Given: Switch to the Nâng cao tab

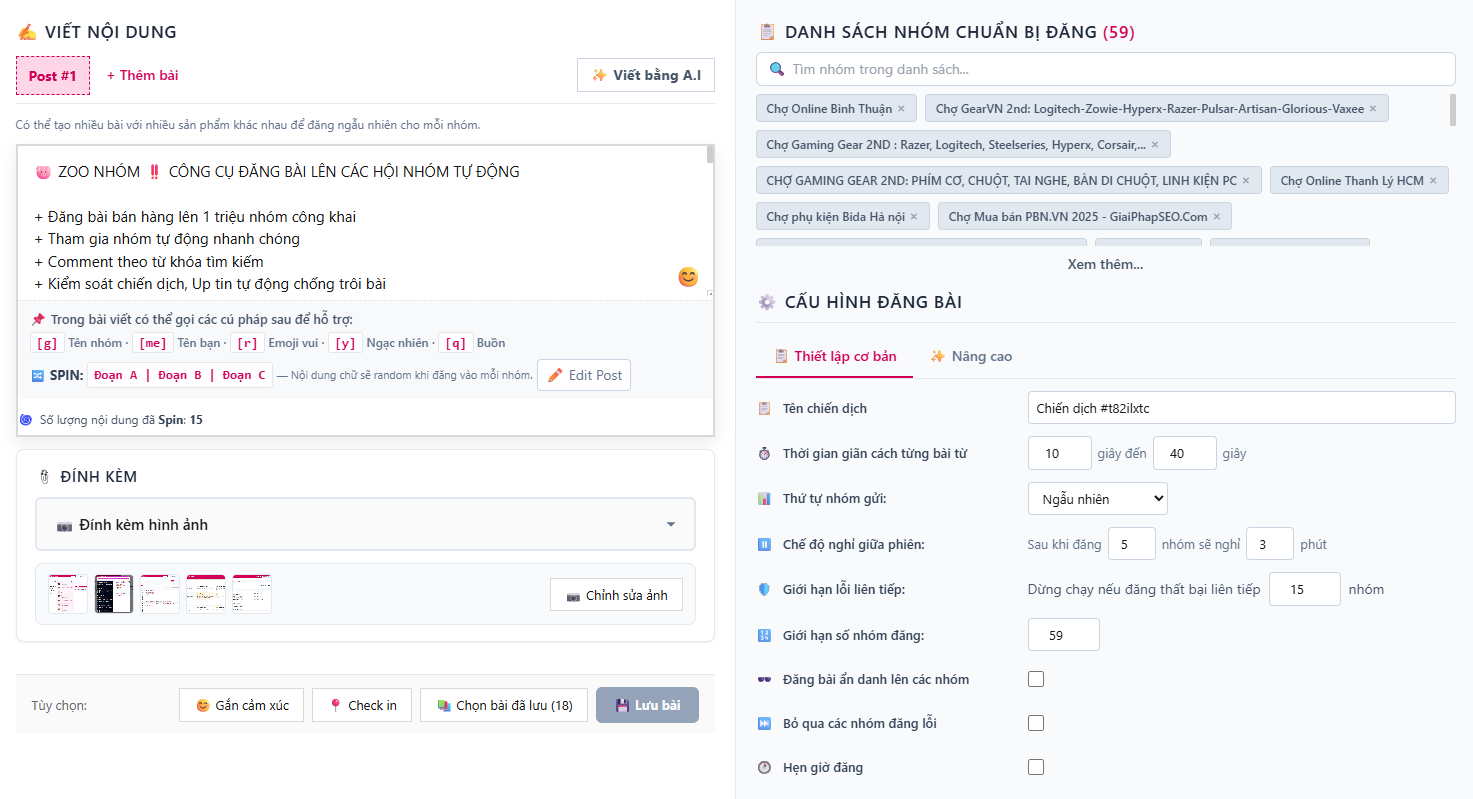Looking at the screenshot, I should (x=971, y=356).
